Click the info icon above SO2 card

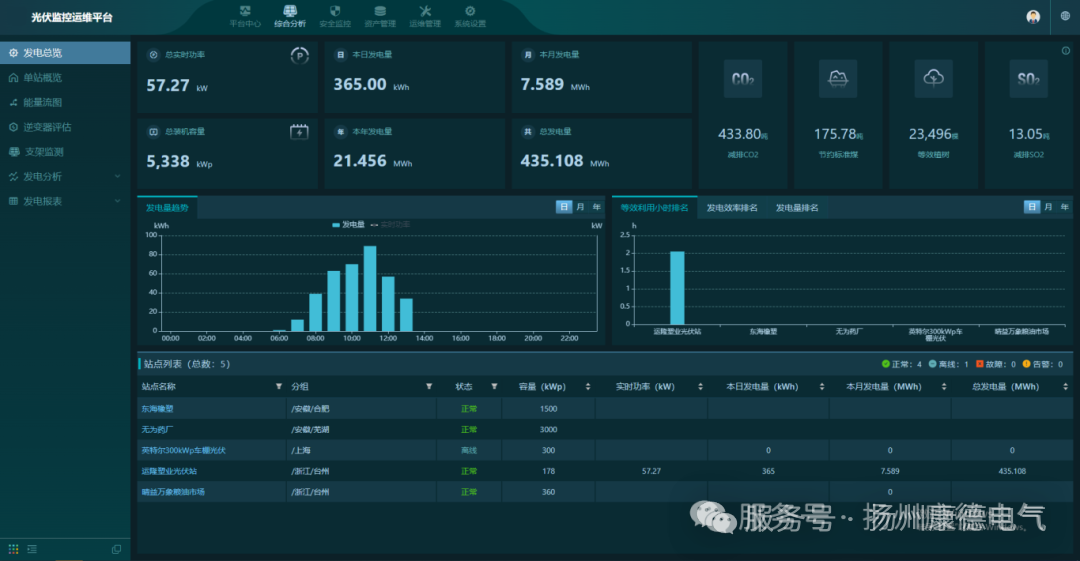pos(1066,51)
